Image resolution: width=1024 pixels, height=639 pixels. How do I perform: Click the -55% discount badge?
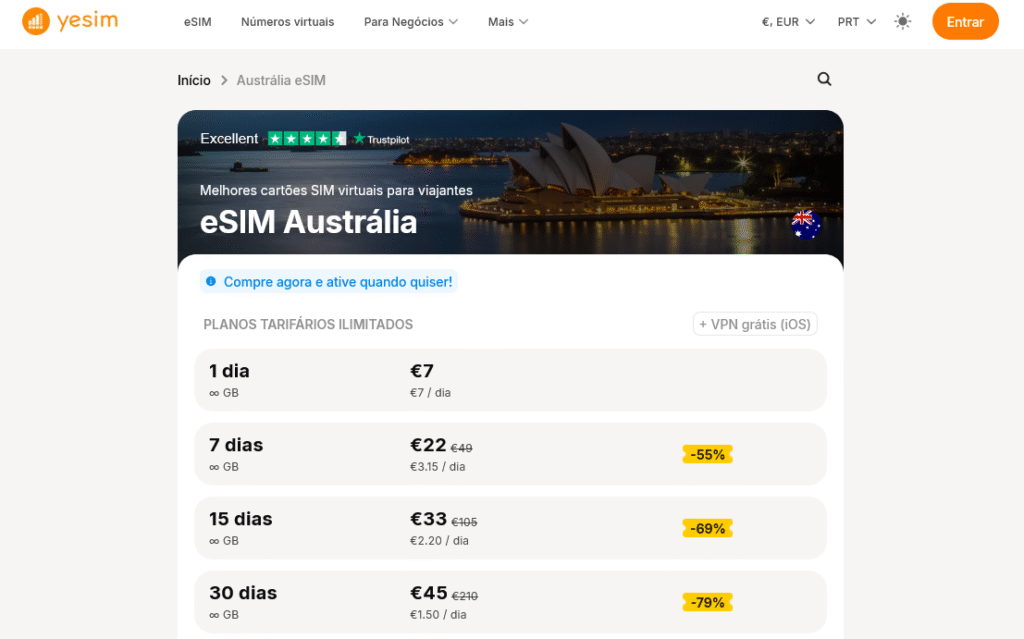pos(707,454)
